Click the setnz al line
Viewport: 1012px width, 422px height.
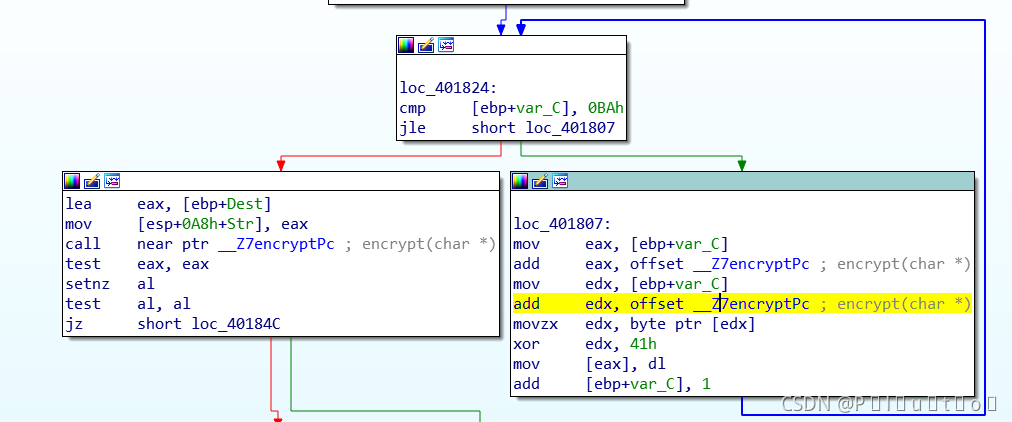(110, 284)
